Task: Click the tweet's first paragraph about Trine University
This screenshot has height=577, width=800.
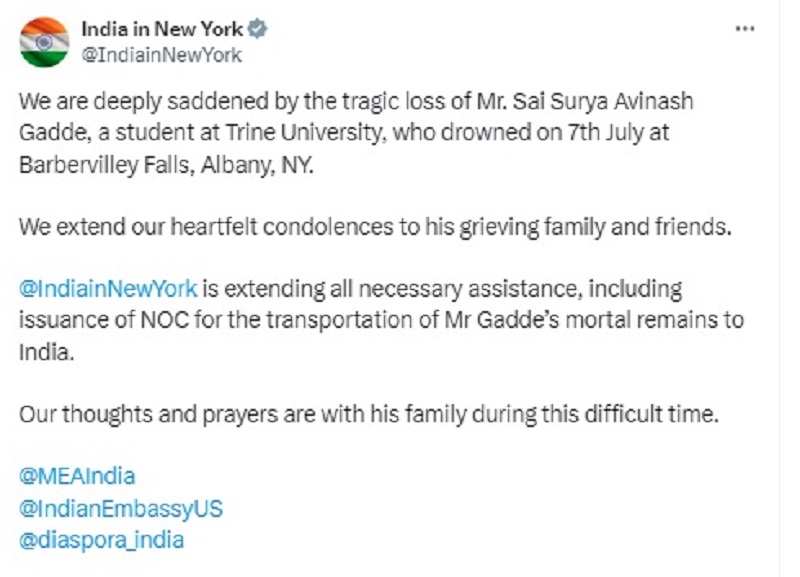Action: 356,133
